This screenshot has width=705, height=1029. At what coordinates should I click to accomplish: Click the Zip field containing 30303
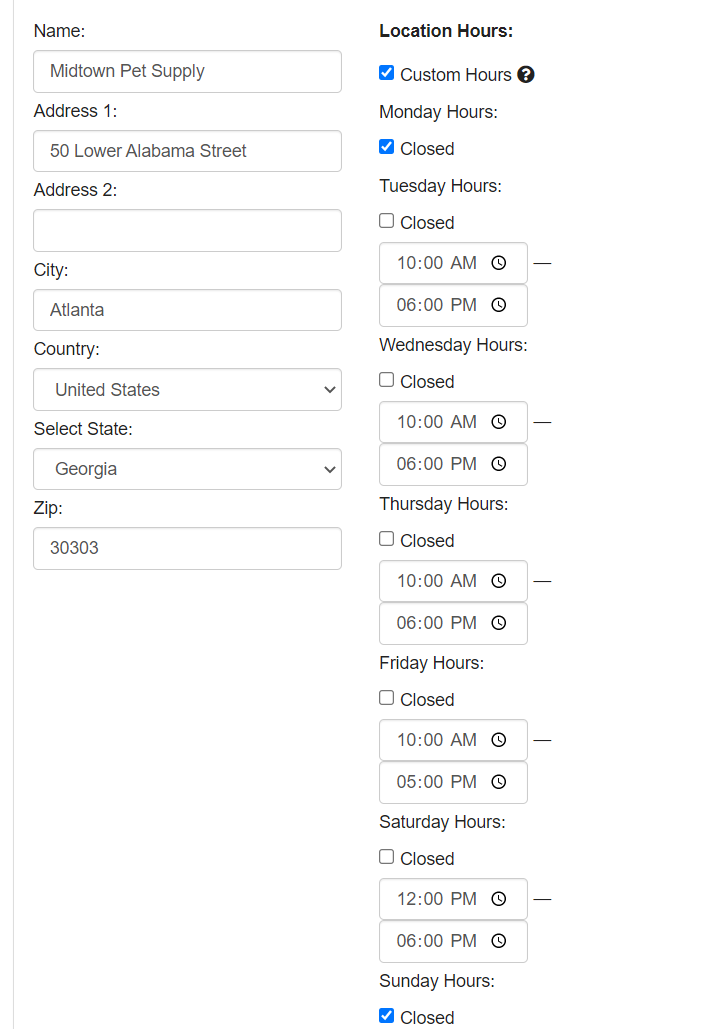(x=187, y=548)
